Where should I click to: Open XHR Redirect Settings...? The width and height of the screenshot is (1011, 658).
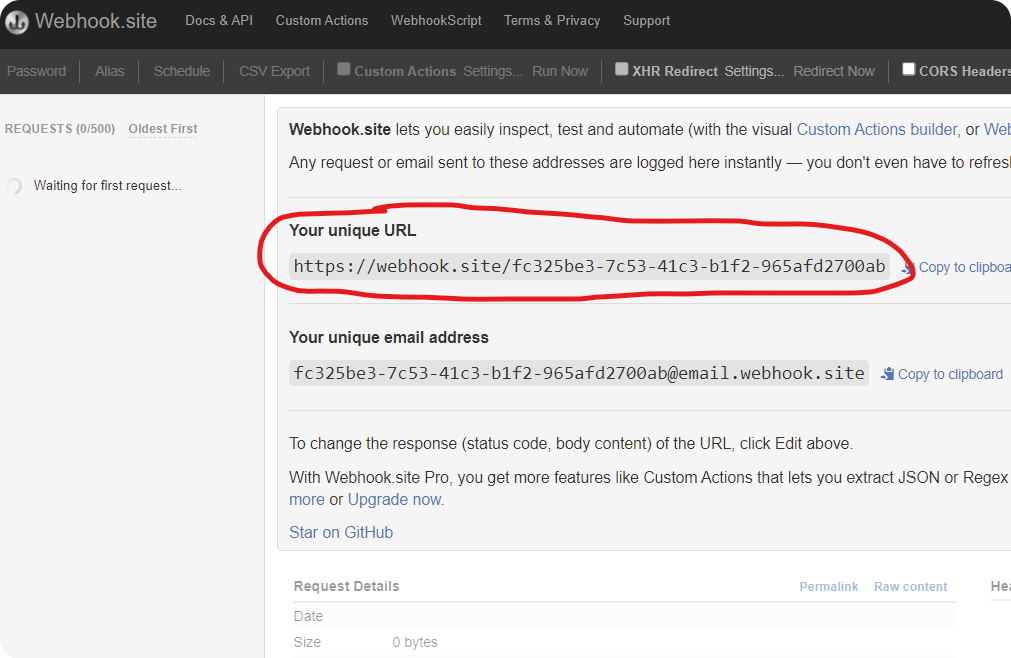(754, 71)
